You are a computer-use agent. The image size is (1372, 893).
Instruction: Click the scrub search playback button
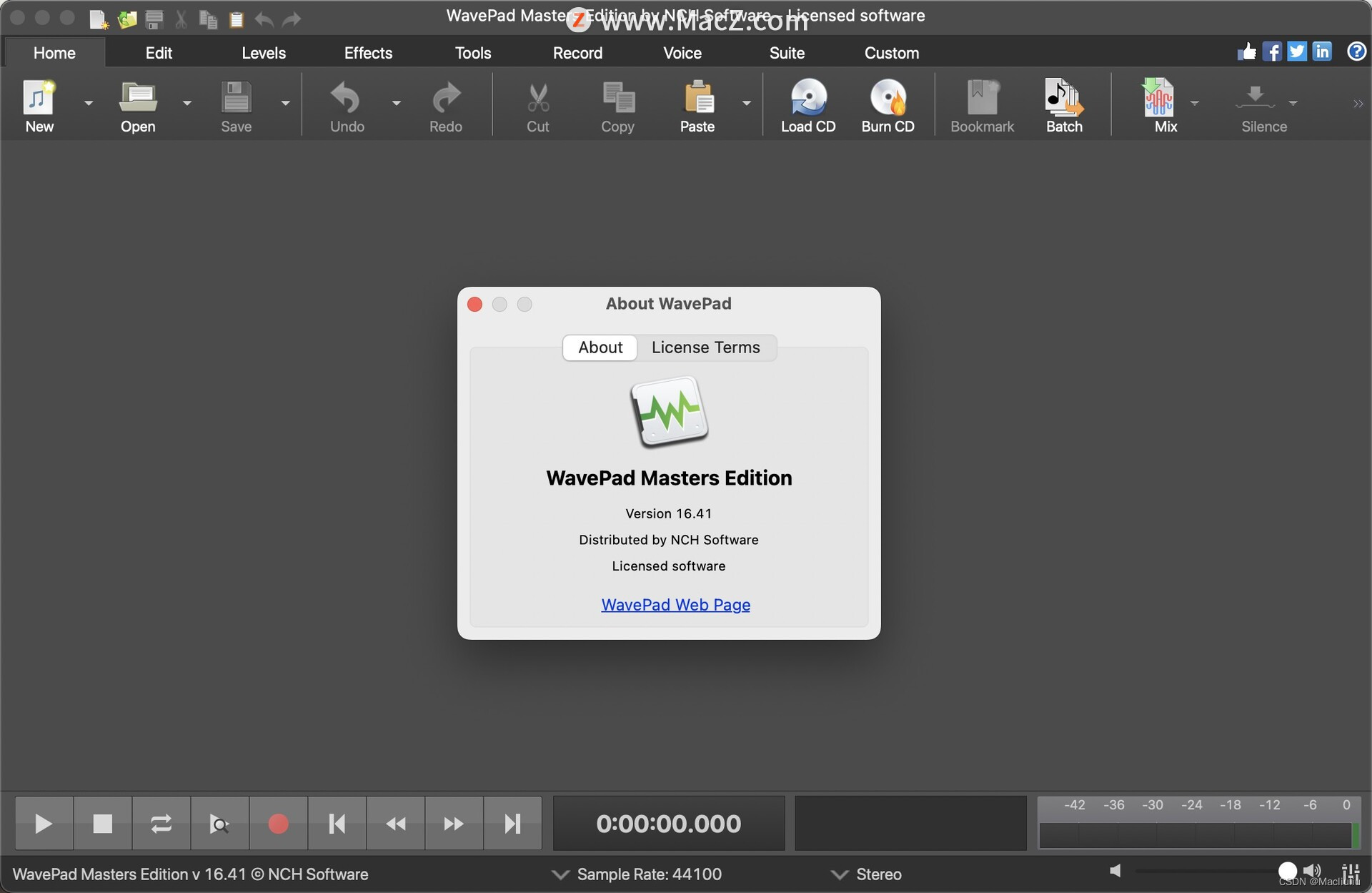pos(219,824)
